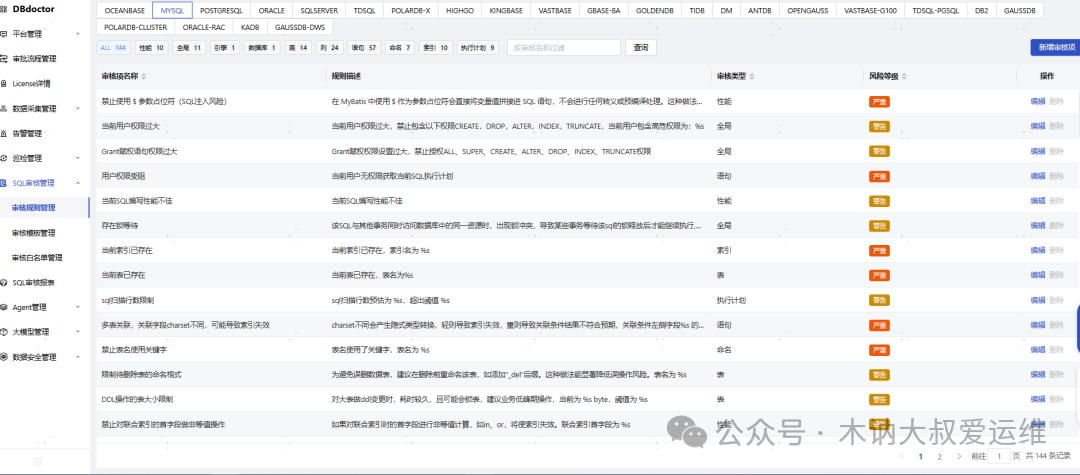Filter rules by 全局 11 tag
Screen dimensions: 1080x475
[189, 48]
